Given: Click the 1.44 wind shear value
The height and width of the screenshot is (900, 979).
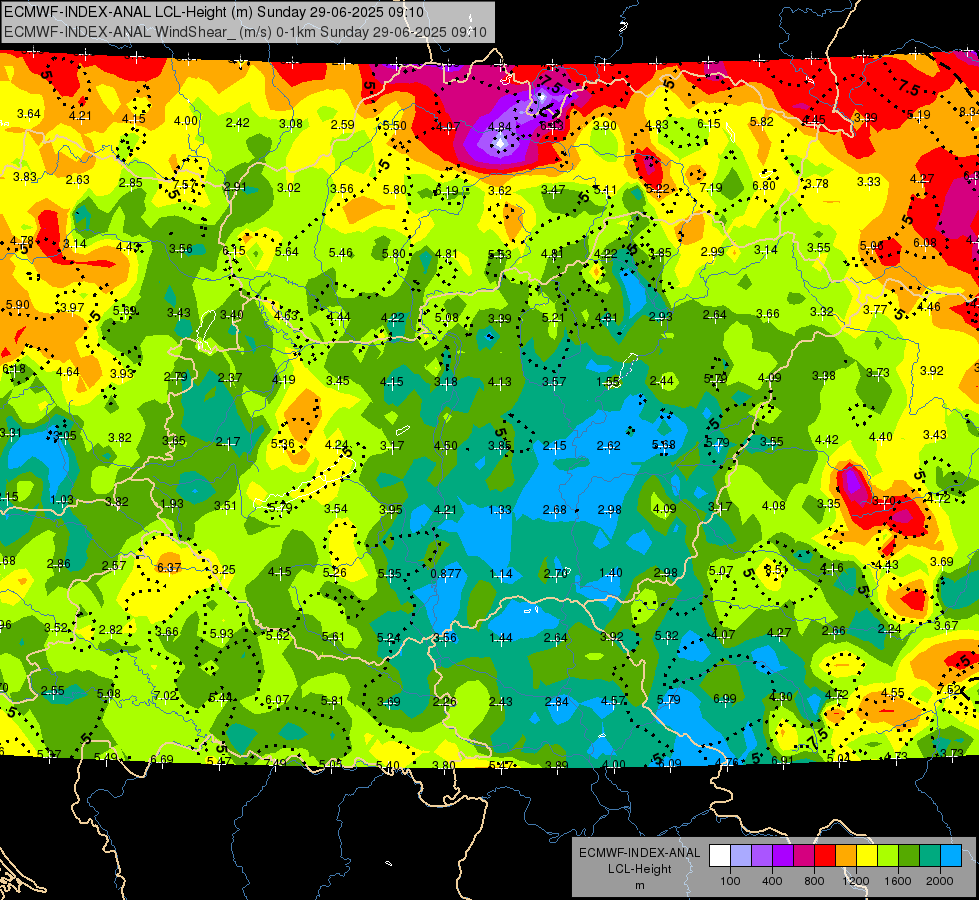Looking at the screenshot, I should pyautogui.click(x=501, y=638).
